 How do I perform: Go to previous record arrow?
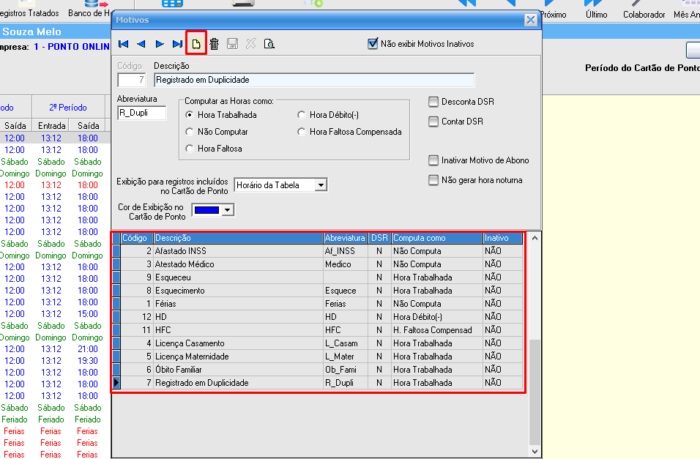tap(141, 44)
